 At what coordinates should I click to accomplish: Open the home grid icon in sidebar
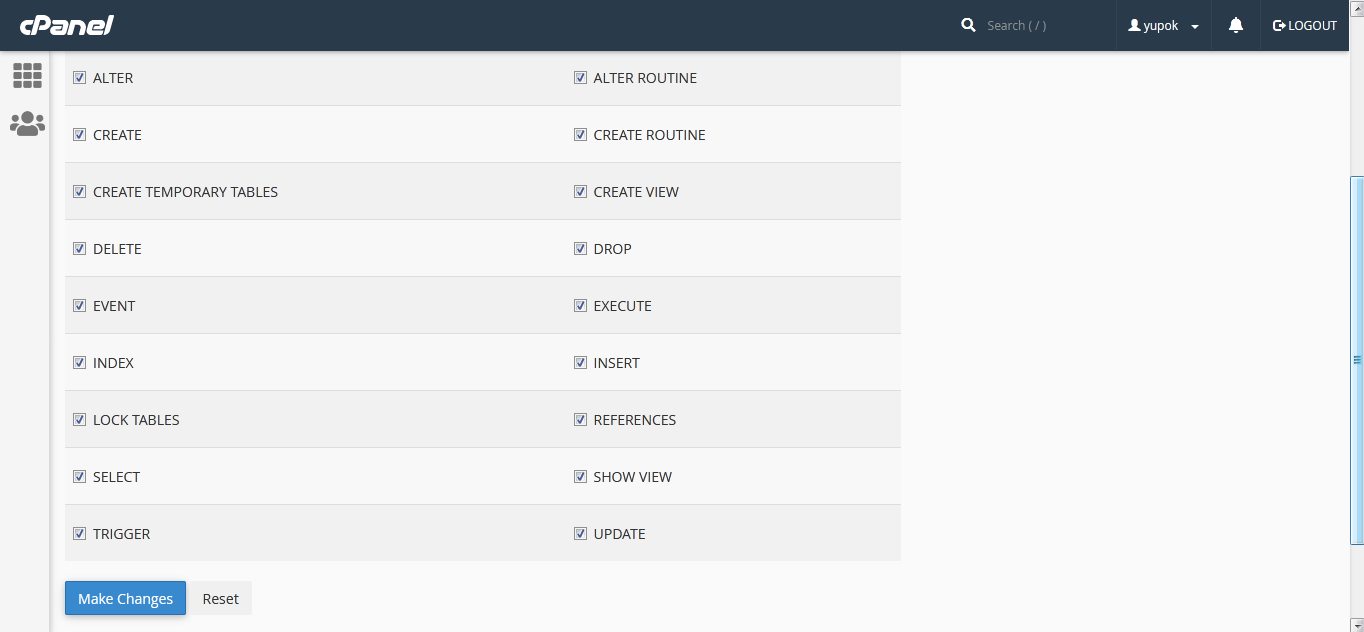(x=27, y=75)
